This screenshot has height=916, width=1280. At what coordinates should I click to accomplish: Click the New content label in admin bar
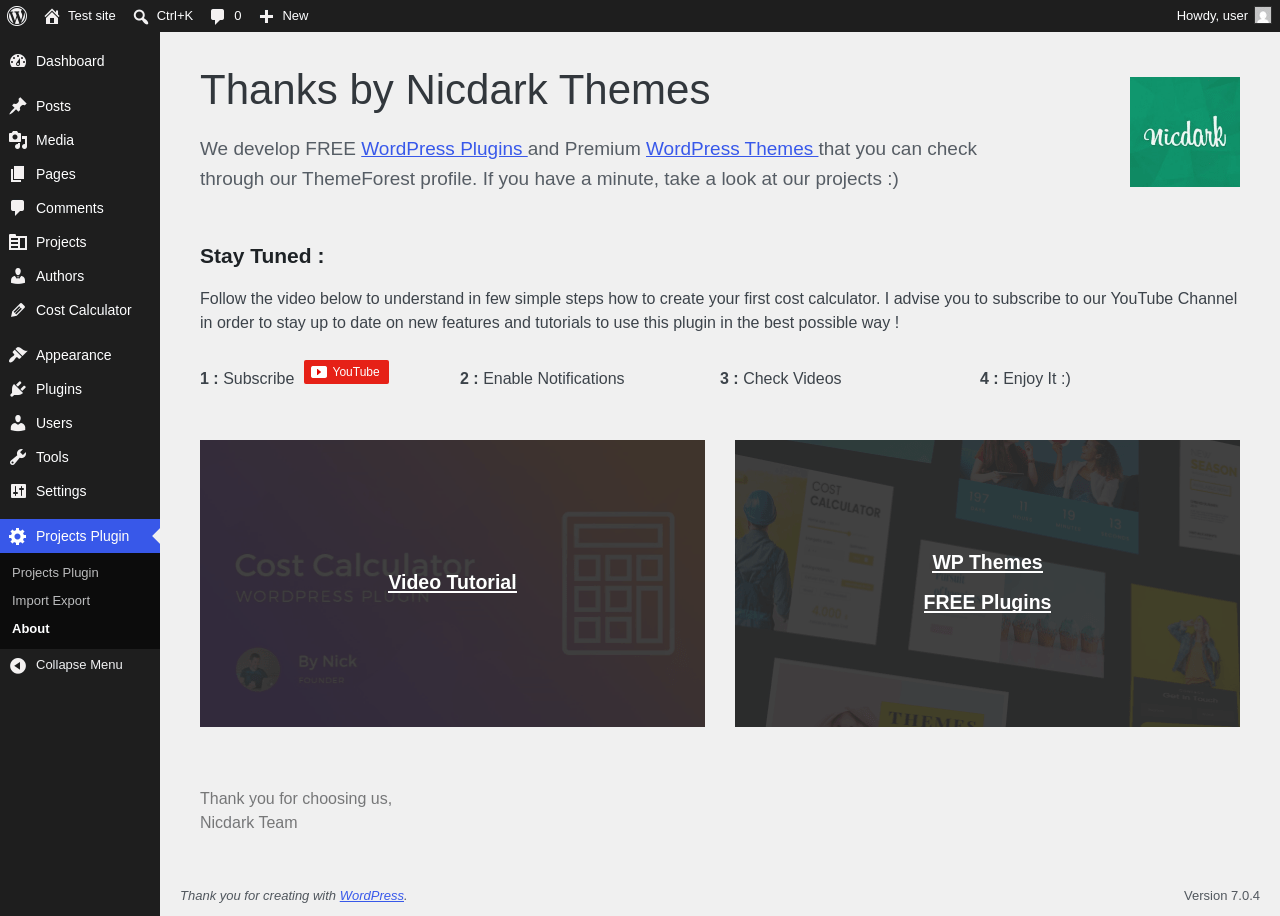point(295,16)
